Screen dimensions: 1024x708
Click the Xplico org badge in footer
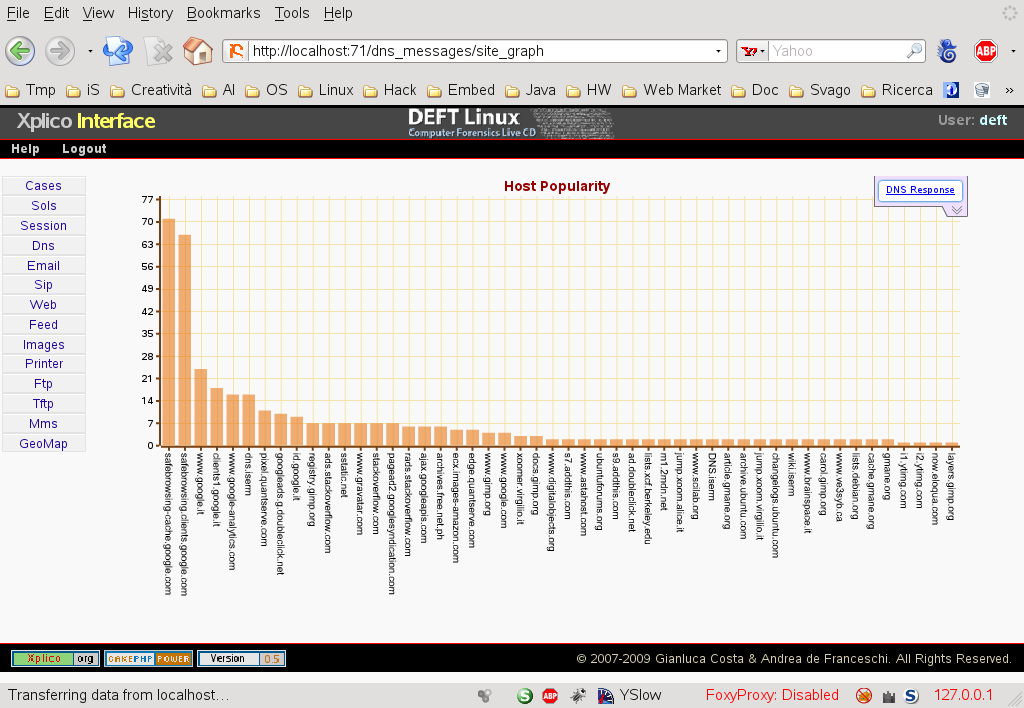click(x=54, y=659)
